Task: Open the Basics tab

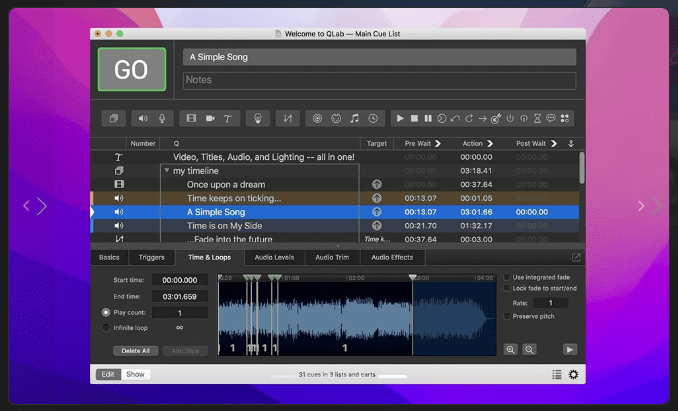Action: (109, 258)
